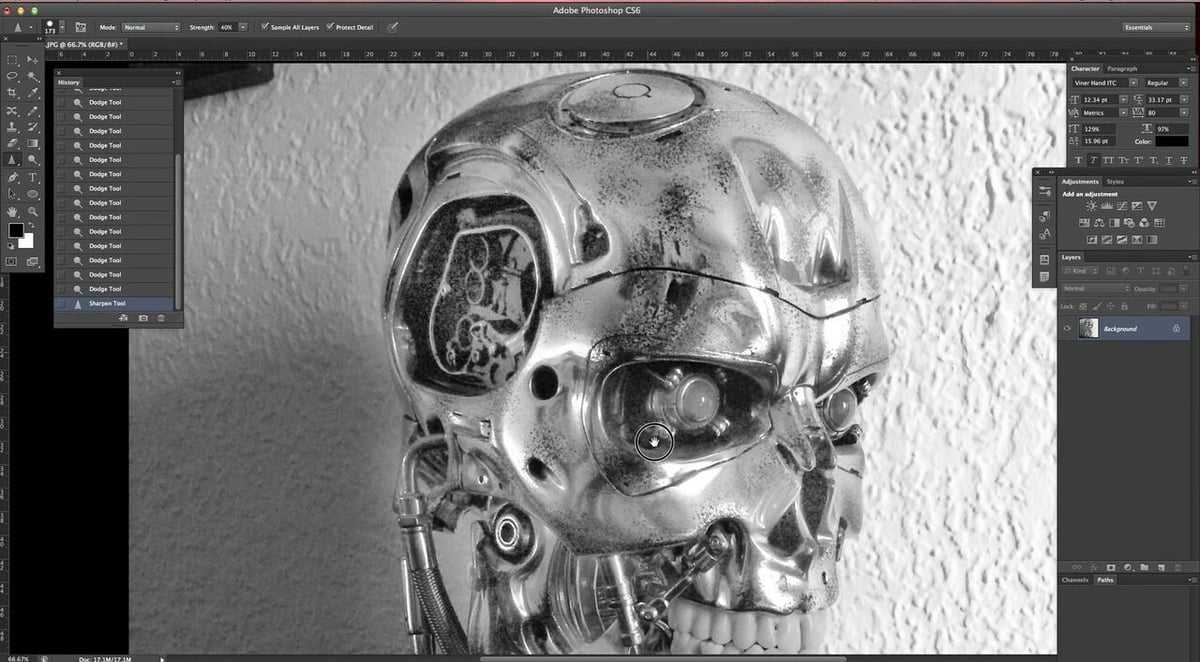Viewport: 1200px width, 662px height.
Task: Select the Sharpen Tool history state
Action: click(x=115, y=303)
